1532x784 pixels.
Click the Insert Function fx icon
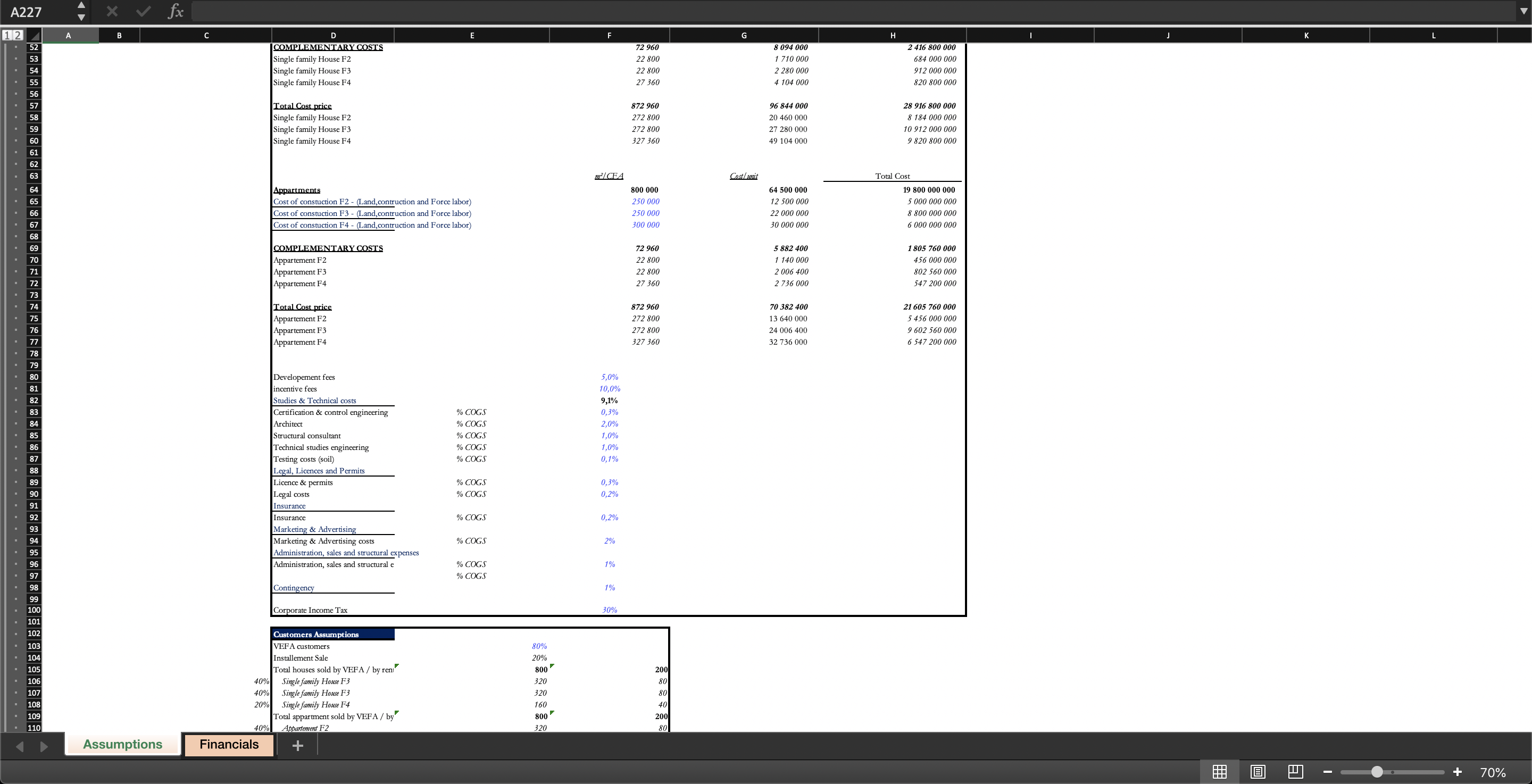click(x=176, y=11)
